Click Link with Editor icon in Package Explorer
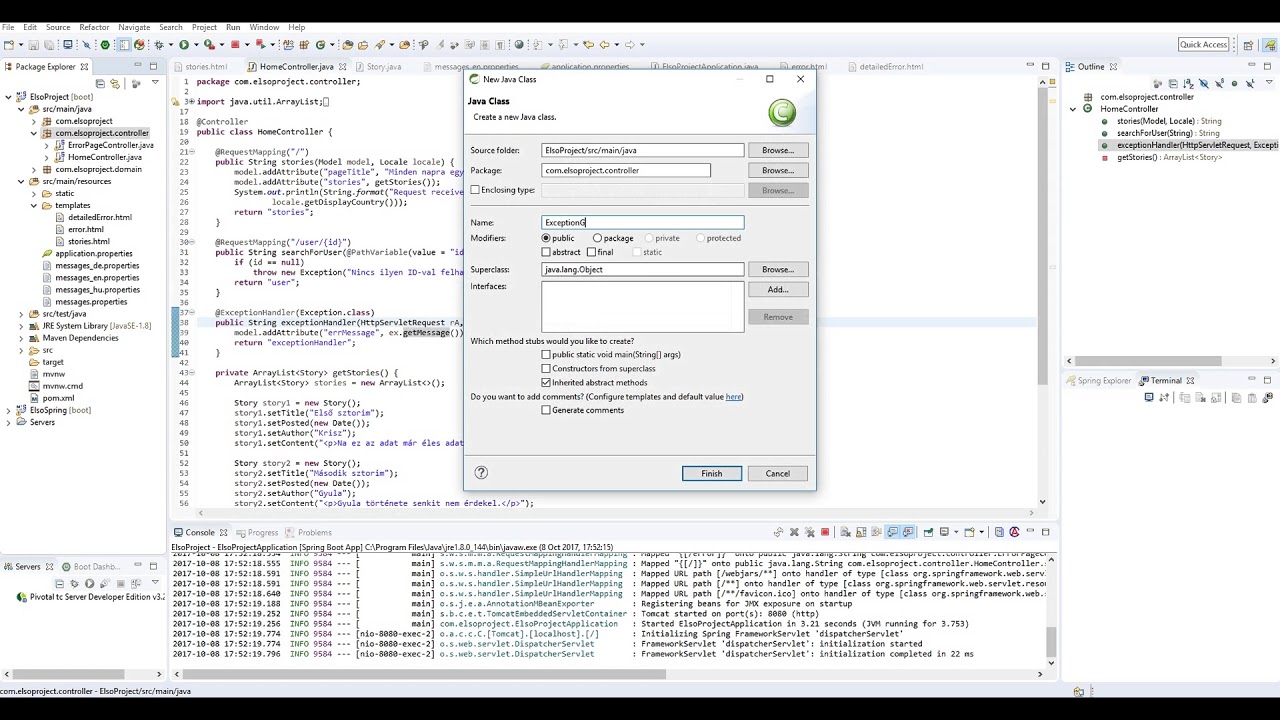Screen dimensions: 1280x720 point(115,84)
